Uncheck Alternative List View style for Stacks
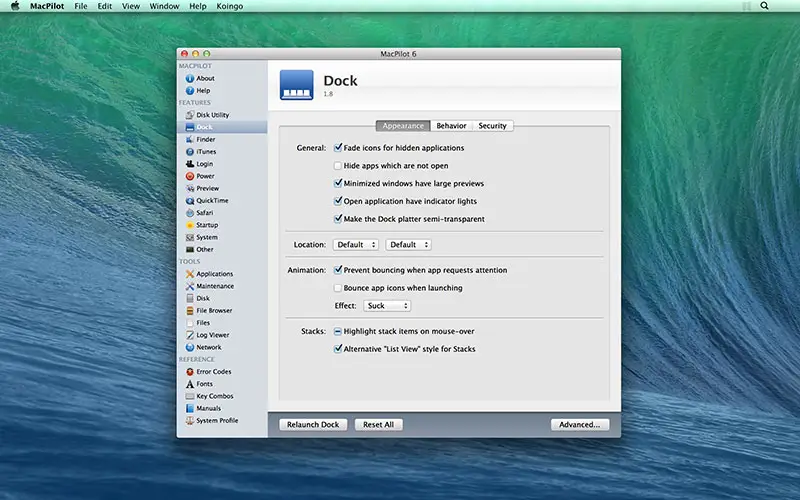800x500 pixels. (x=338, y=349)
